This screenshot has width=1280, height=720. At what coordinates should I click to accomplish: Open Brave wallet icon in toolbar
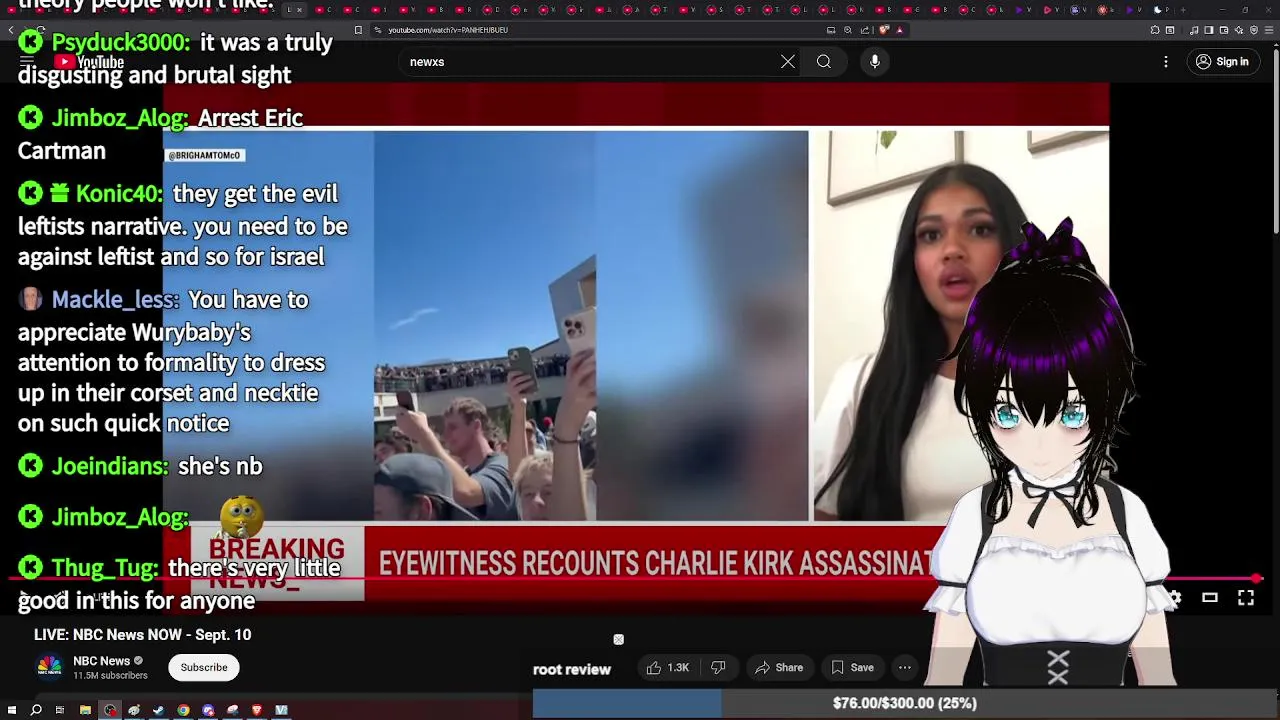click(x=1224, y=30)
